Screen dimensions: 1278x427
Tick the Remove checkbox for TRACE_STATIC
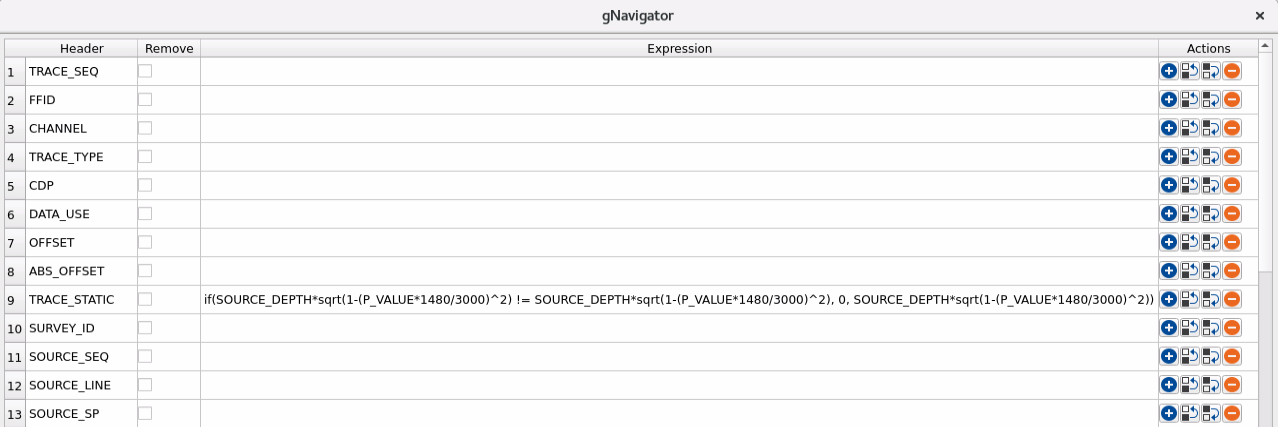[145, 299]
